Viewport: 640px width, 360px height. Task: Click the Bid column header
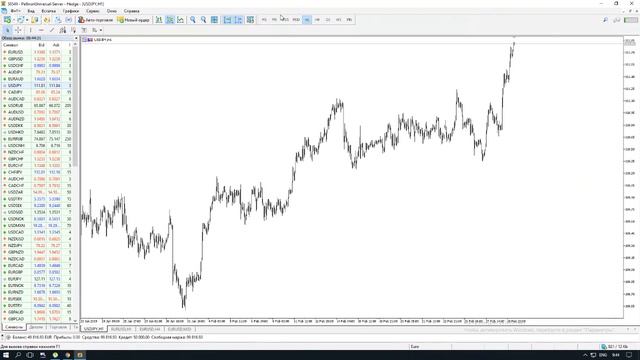pos(41,45)
